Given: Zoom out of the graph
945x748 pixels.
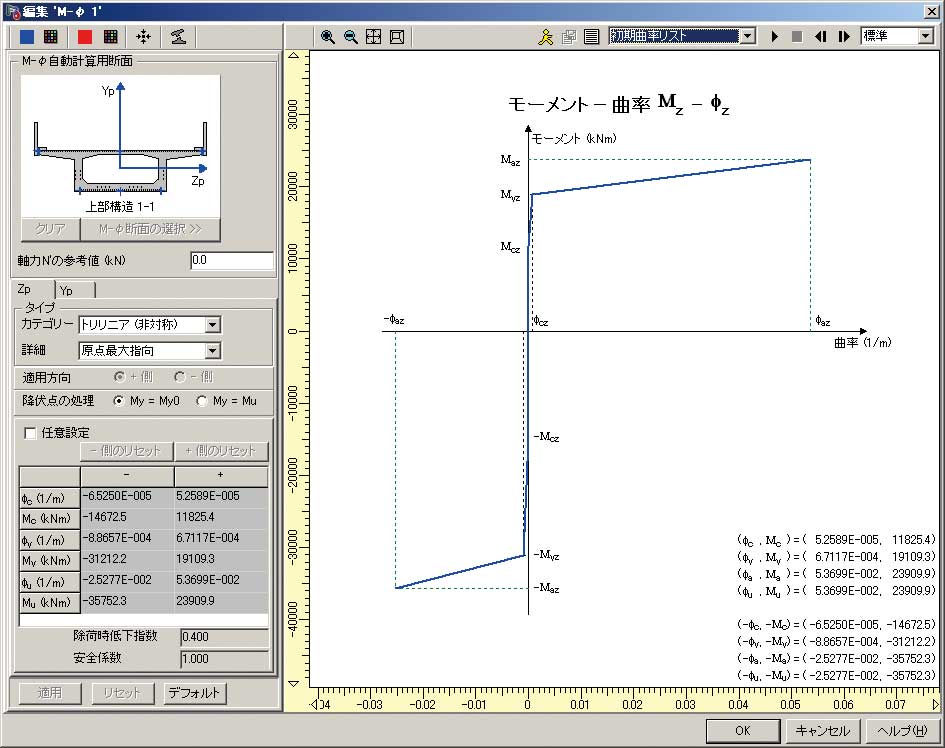Looking at the screenshot, I should click(x=351, y=37).
